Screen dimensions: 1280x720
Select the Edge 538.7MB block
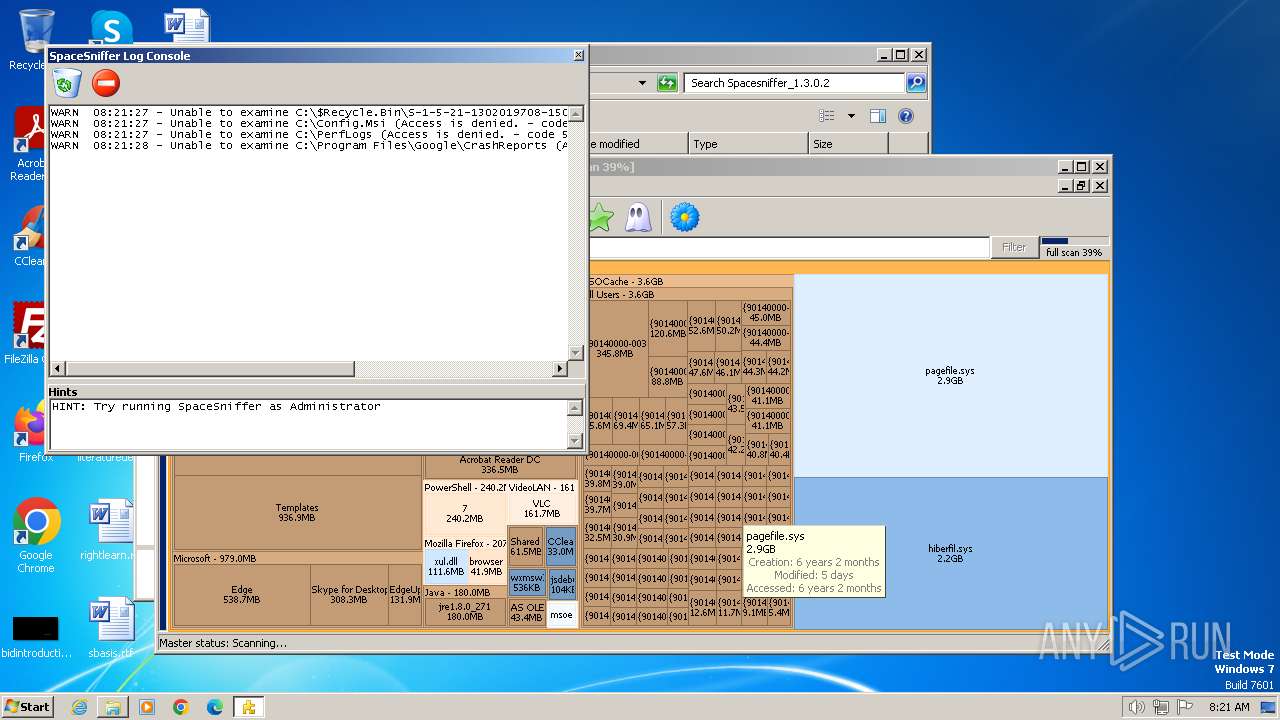click(x=242, y=595)
